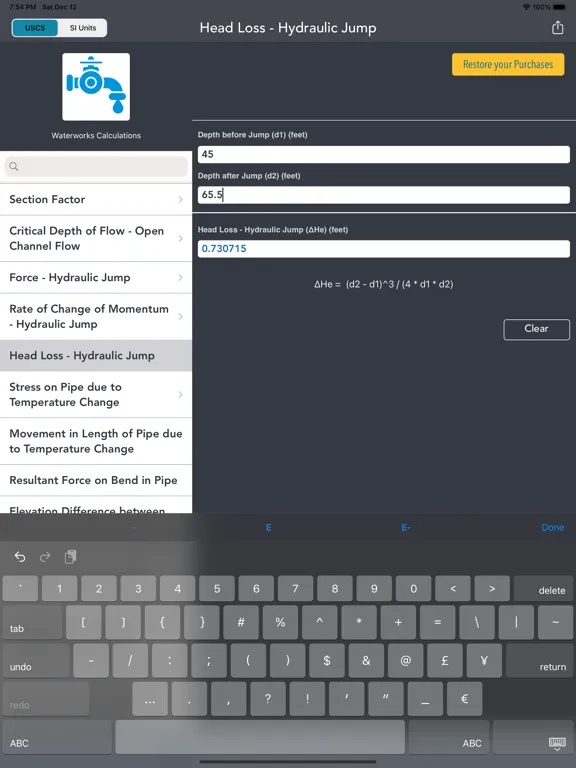Tap the asterisk key
Viewport: 576px width, 768px height.
click(x=359, y=623)
